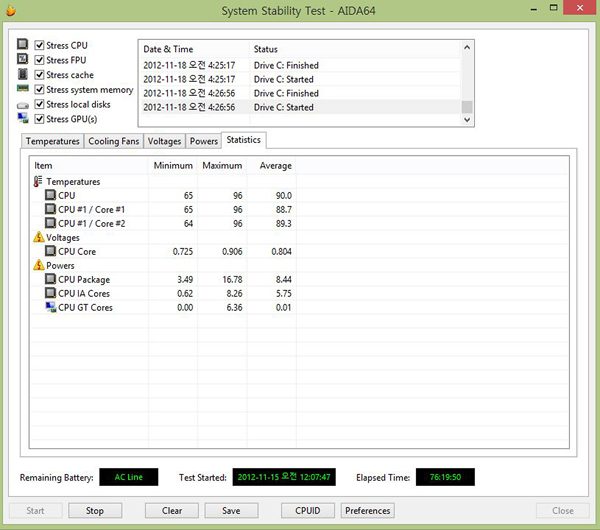Toggle the Stress local disks checkbox

[39, 104]
